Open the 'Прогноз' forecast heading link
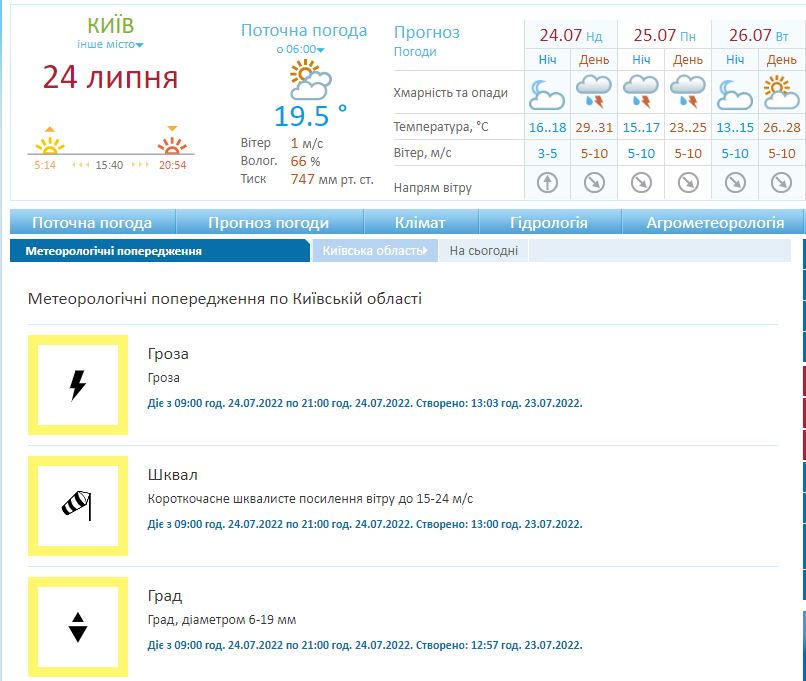This screenshot has height=681, width=806. (x=427, y=33)
